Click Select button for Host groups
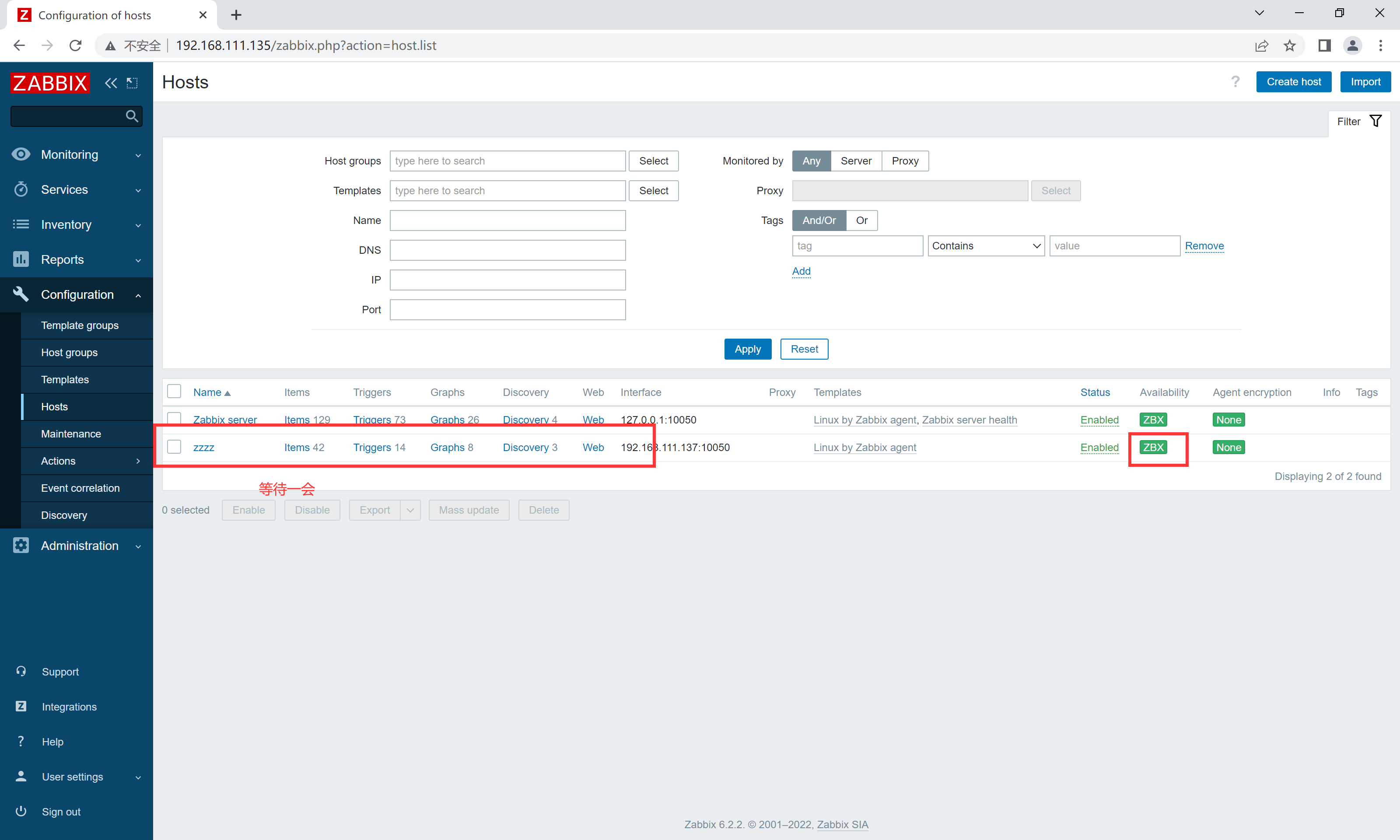 654,161
